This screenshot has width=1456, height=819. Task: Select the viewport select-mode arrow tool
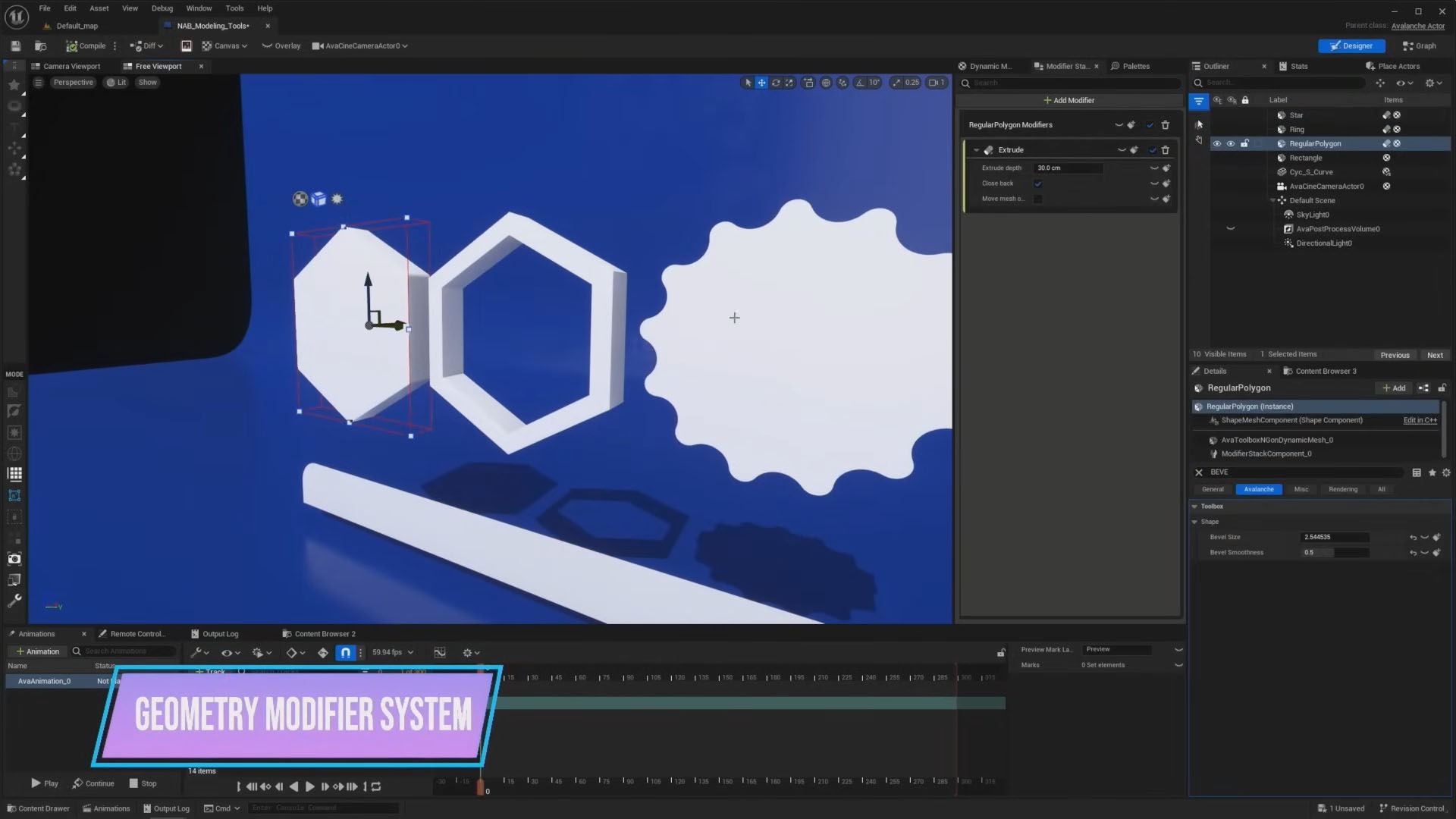tap(748, 83)
